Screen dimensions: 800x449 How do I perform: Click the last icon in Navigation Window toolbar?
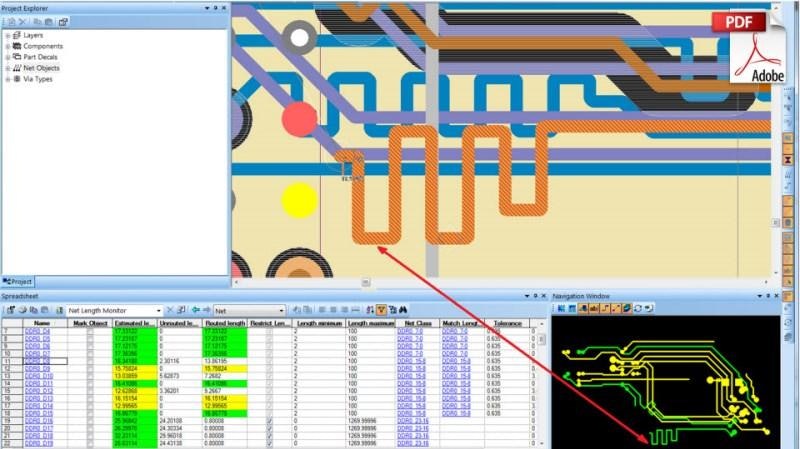tap(649, 309)
